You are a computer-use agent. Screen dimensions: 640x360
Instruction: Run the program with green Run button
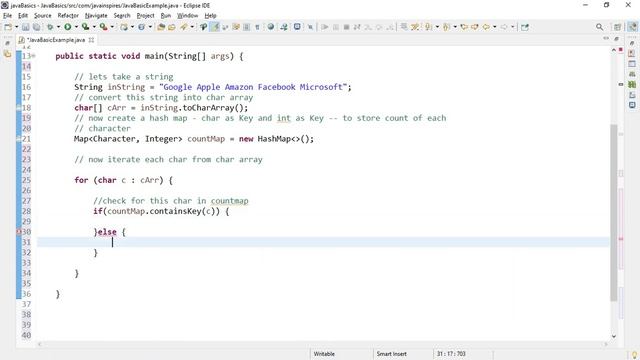pos(68,27)
